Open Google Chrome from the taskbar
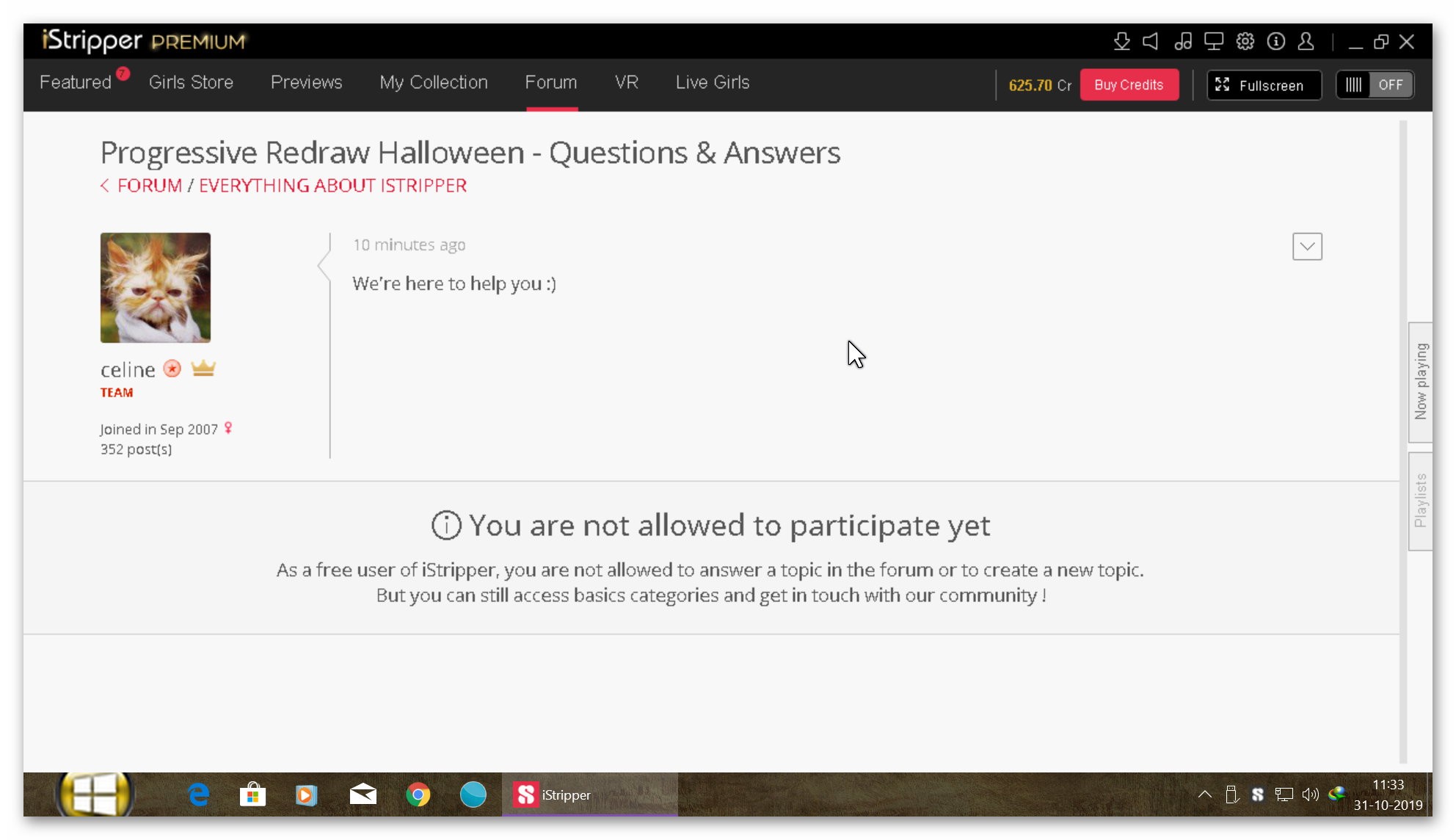Image resolution: width=1456 pixels, height=840 pixels. (418, 794)
